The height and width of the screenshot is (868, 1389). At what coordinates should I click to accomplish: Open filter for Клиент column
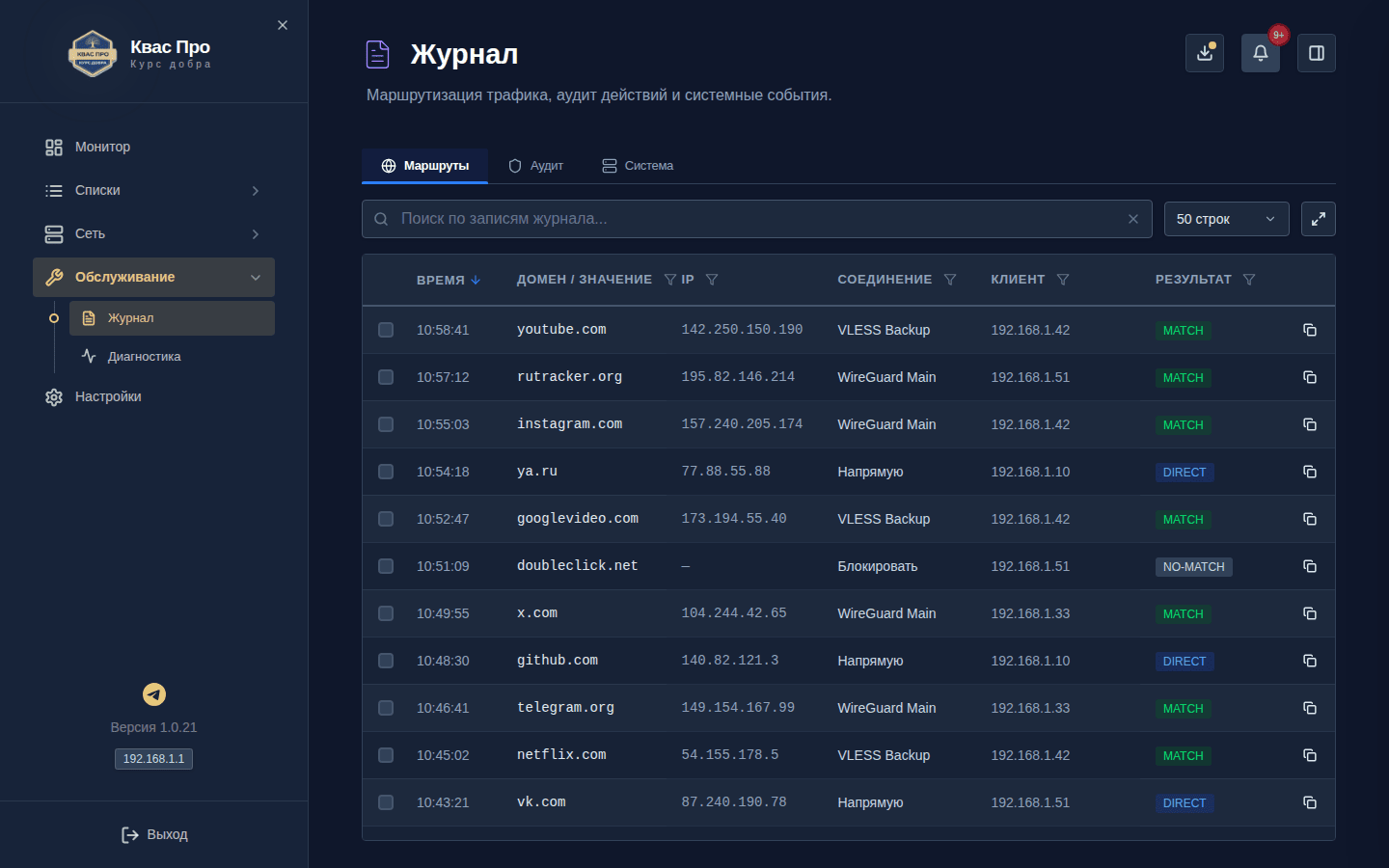1063,280
